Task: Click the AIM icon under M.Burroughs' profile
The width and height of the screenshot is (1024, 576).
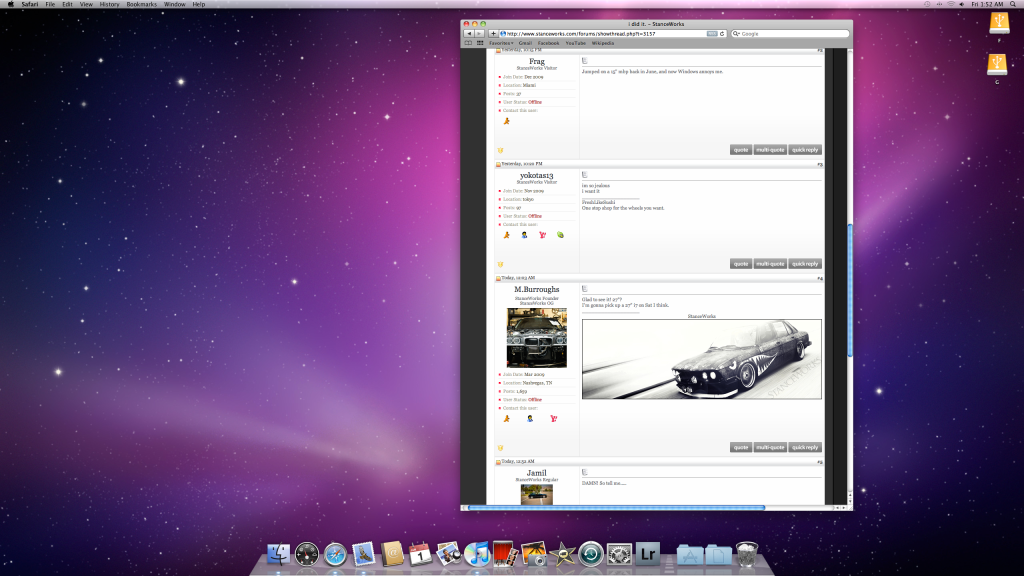Action: [506, 419]
